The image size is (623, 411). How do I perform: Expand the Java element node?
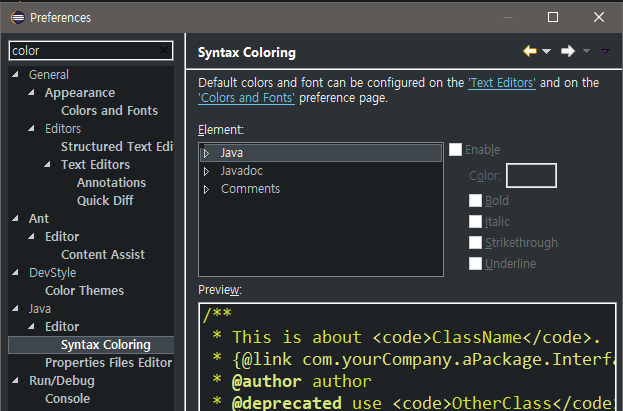pyautogui.click(x=206, y=153)
